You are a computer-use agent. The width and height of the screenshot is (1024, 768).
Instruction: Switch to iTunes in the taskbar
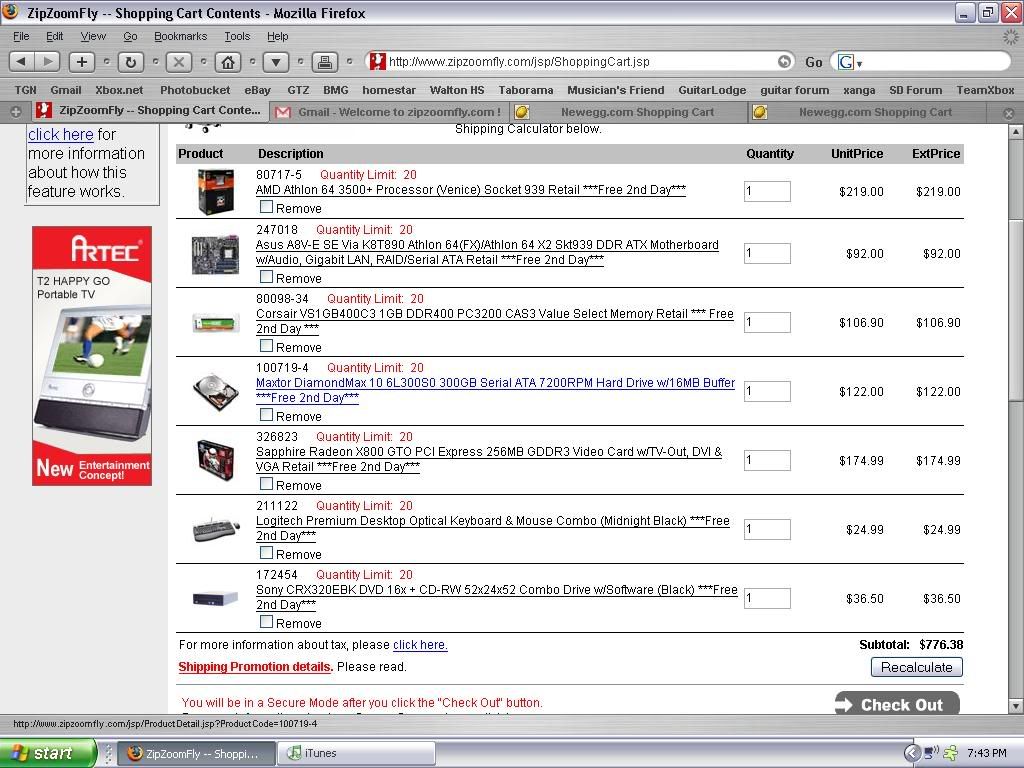point(357,753)
